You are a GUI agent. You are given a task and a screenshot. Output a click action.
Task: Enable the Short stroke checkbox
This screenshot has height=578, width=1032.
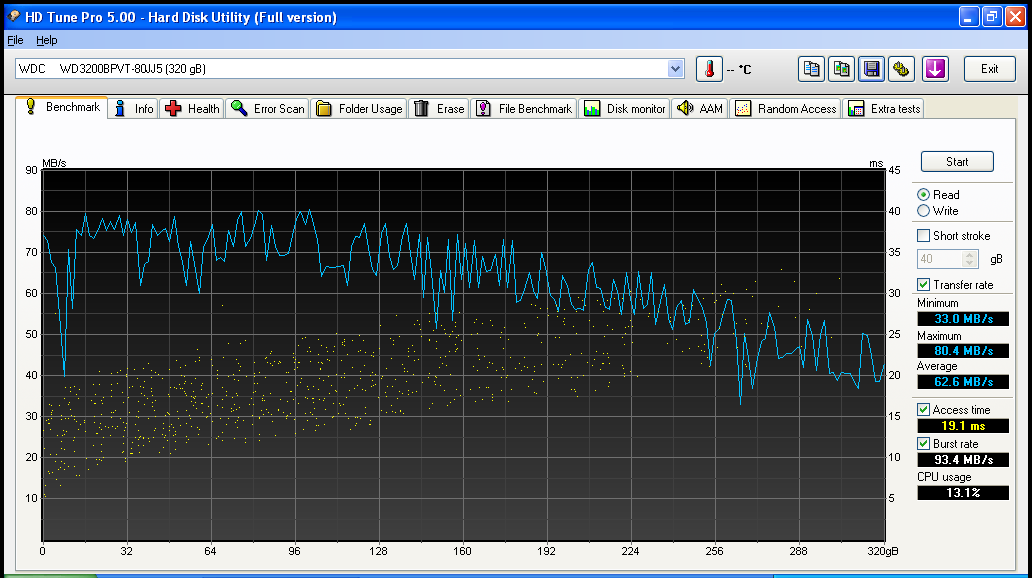point(923,236)
